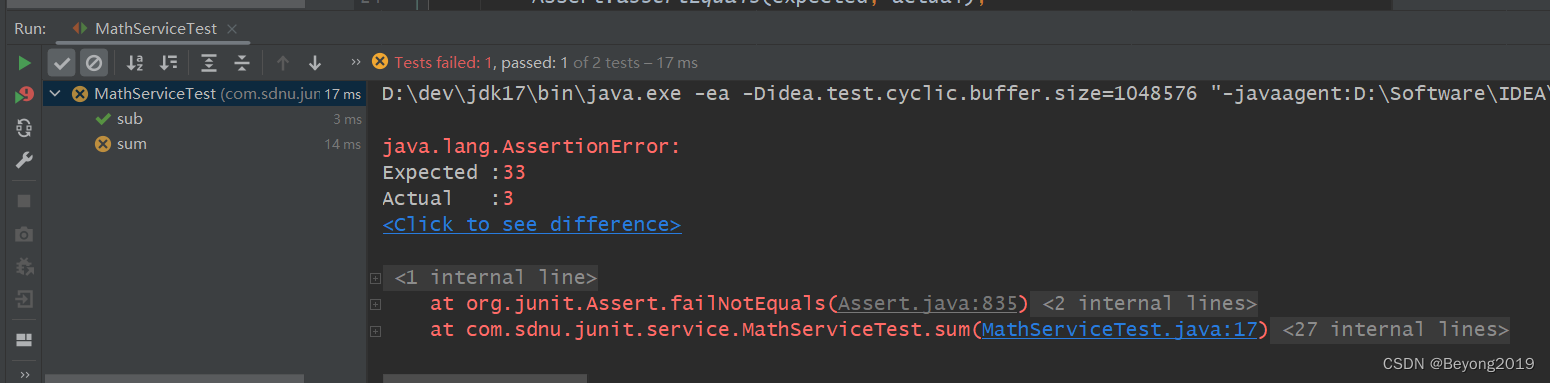This screenshot has width=1550, height=383.
Task: Toggle auto-test icon in left sidebar
Action: 24,128
